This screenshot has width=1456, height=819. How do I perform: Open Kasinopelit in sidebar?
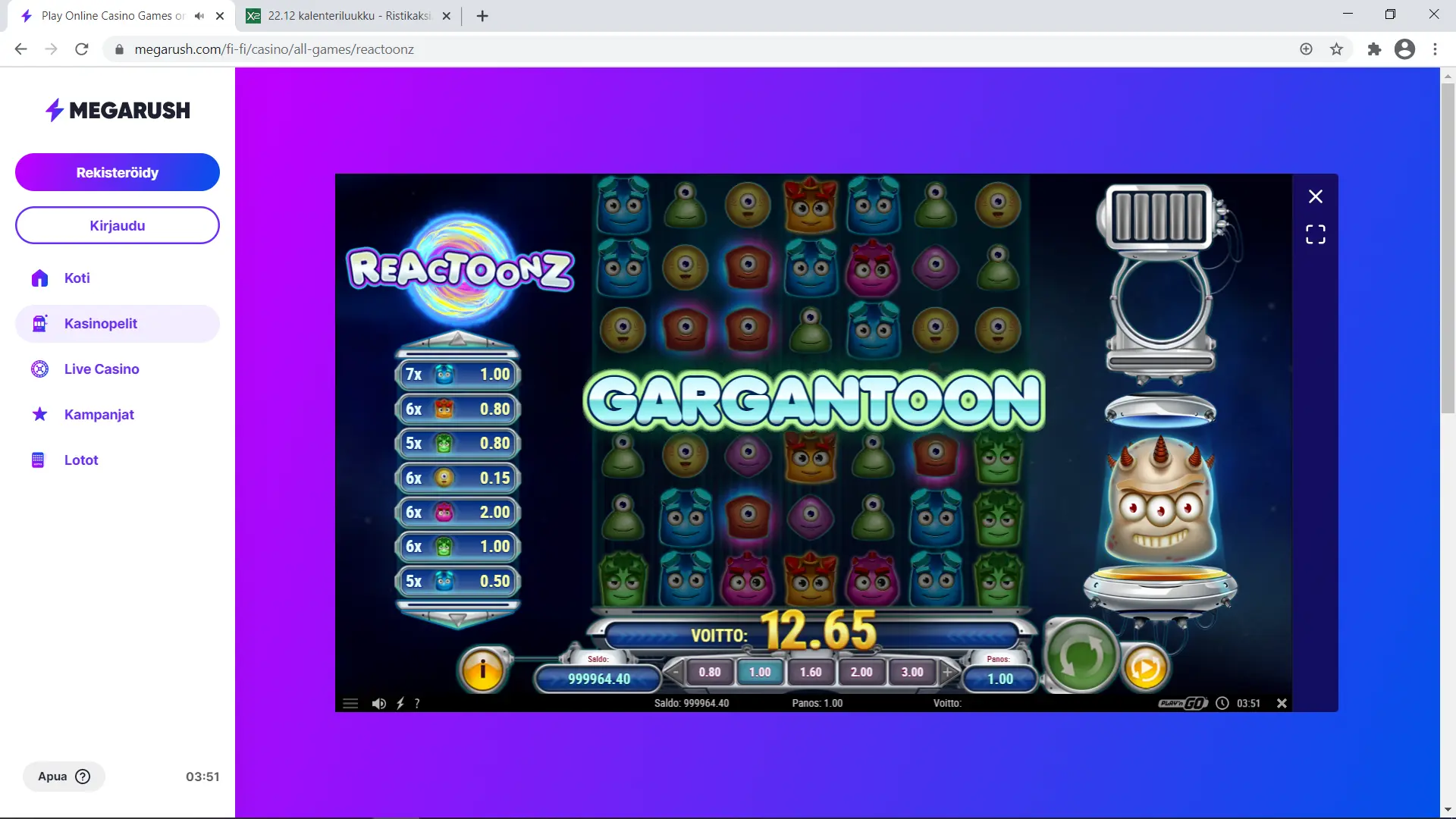[118, 324]
